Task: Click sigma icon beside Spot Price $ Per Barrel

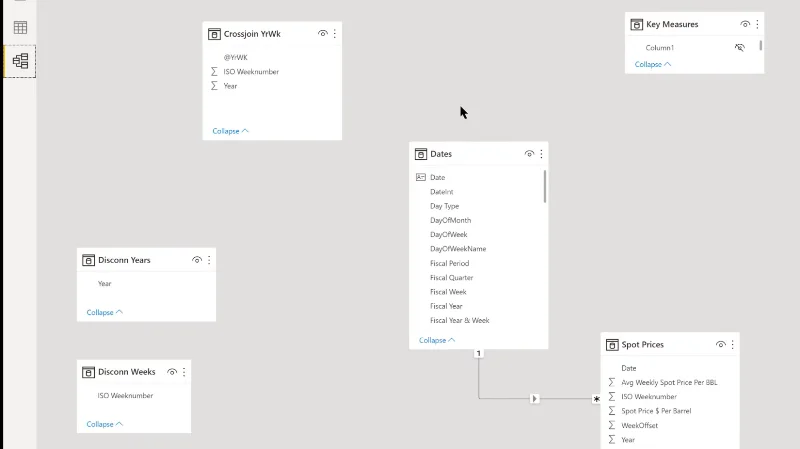Action: click(612, 411)
